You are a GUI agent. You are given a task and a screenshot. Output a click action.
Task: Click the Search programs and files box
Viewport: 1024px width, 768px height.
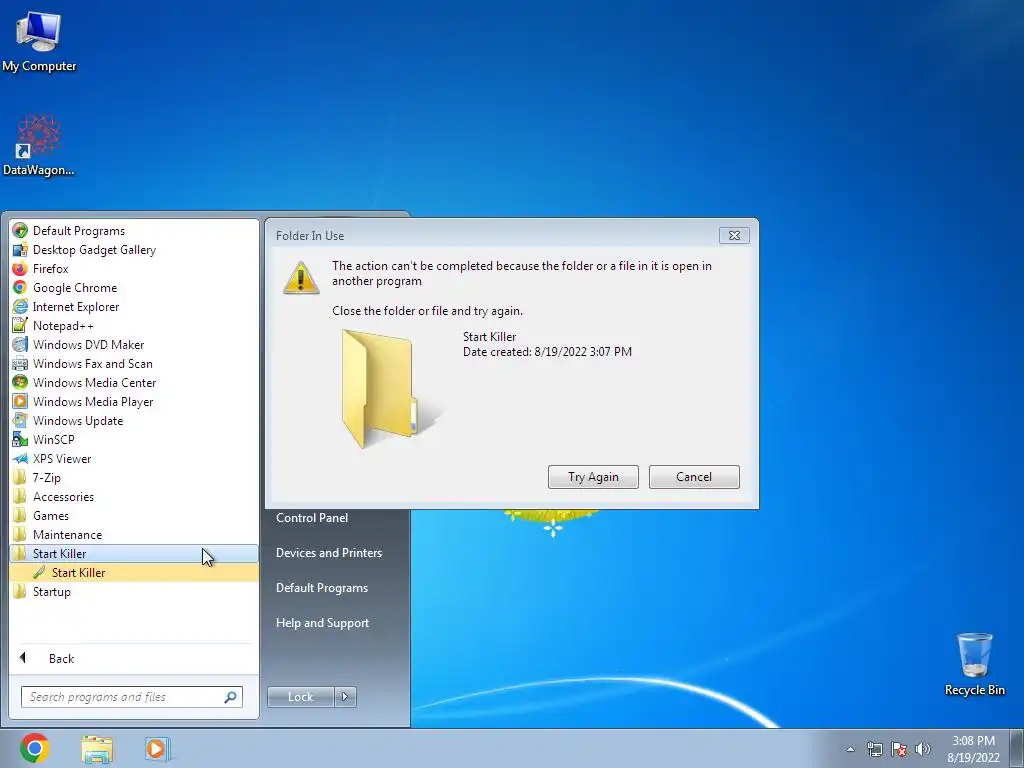[x=131, y=697]
